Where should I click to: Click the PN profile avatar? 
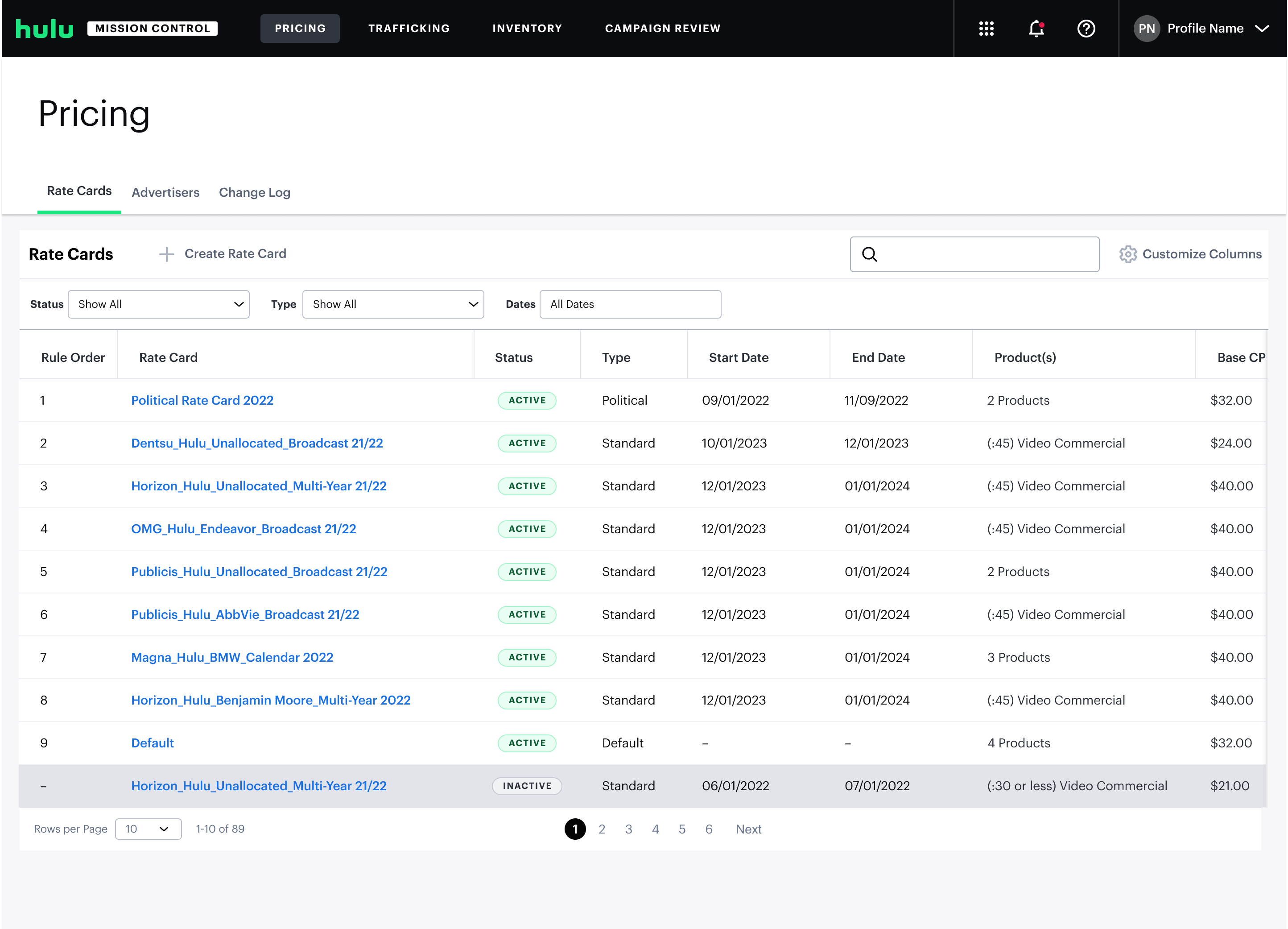(x=1146, y=29)
